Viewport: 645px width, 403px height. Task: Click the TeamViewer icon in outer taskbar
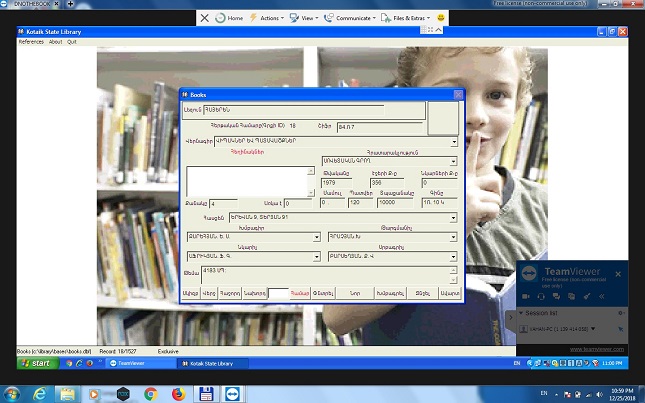click(232, 394)
